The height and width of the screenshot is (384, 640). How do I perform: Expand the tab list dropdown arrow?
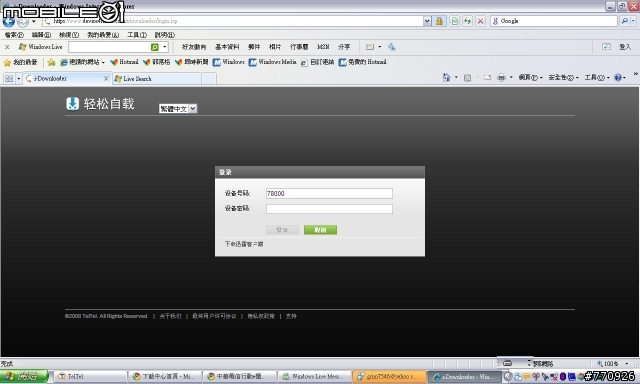tap(18, 78)
